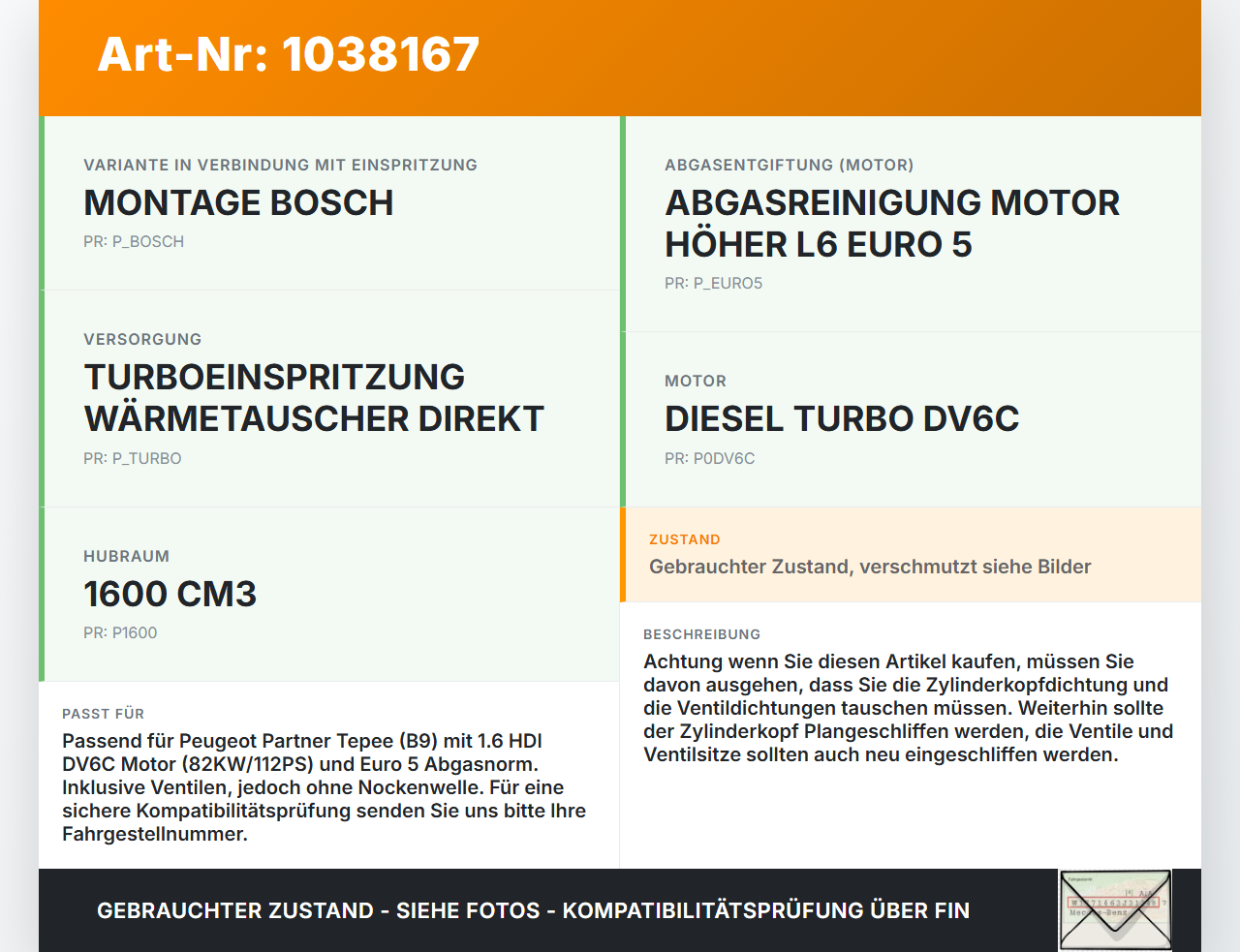
Task: Click the HUBRAUM label
Action: tap(126, 556)
